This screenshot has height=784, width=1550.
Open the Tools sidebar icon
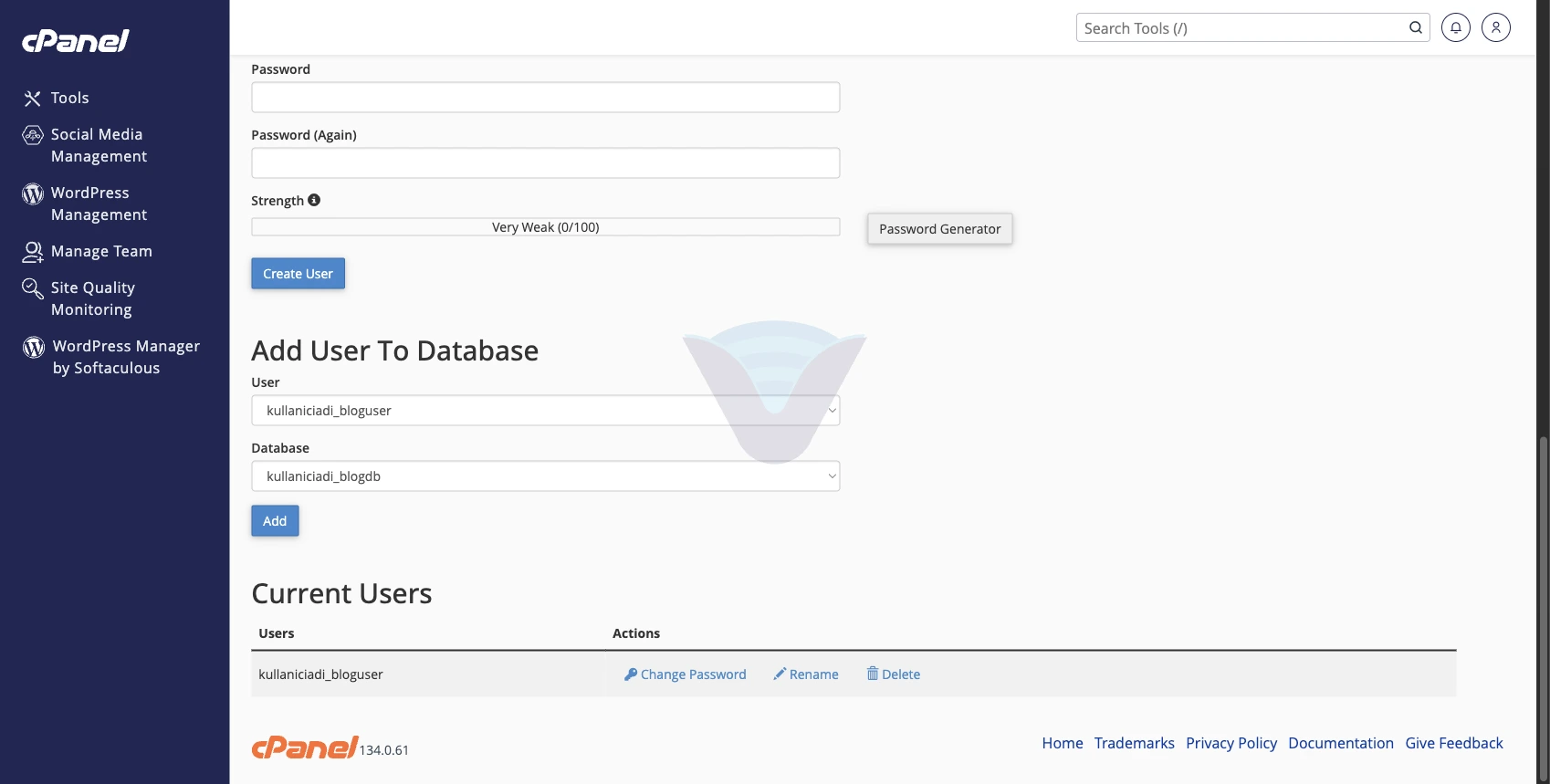(x=33, y=99)
